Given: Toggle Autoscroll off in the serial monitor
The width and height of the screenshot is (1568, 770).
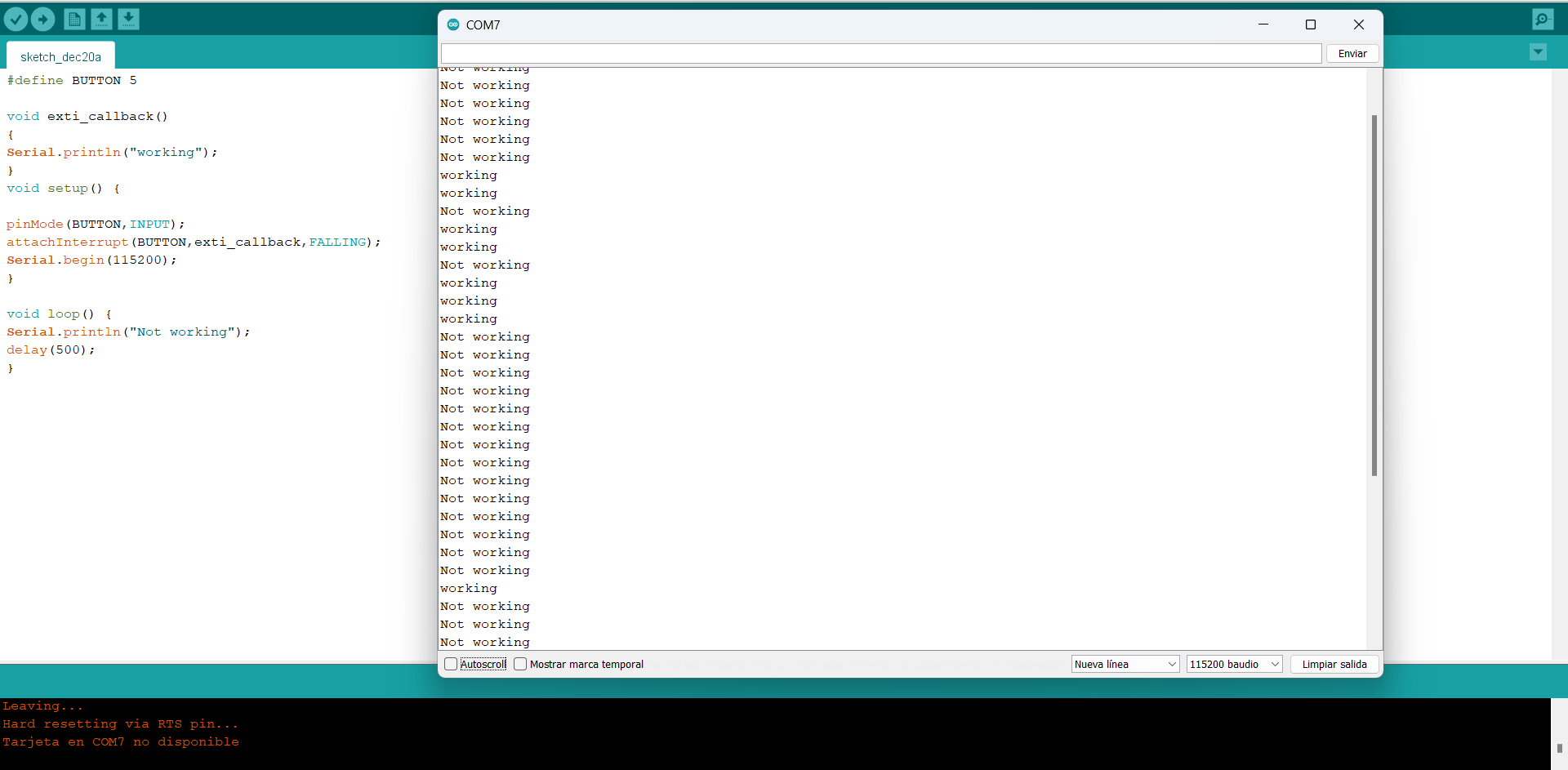Looking at the screenshot, I should point(451,664).
